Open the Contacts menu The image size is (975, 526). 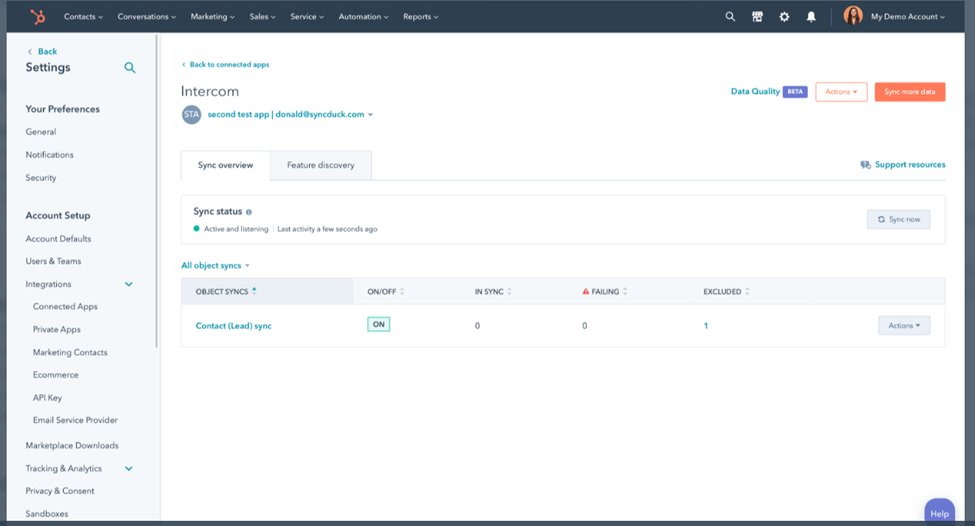[83, 17]
